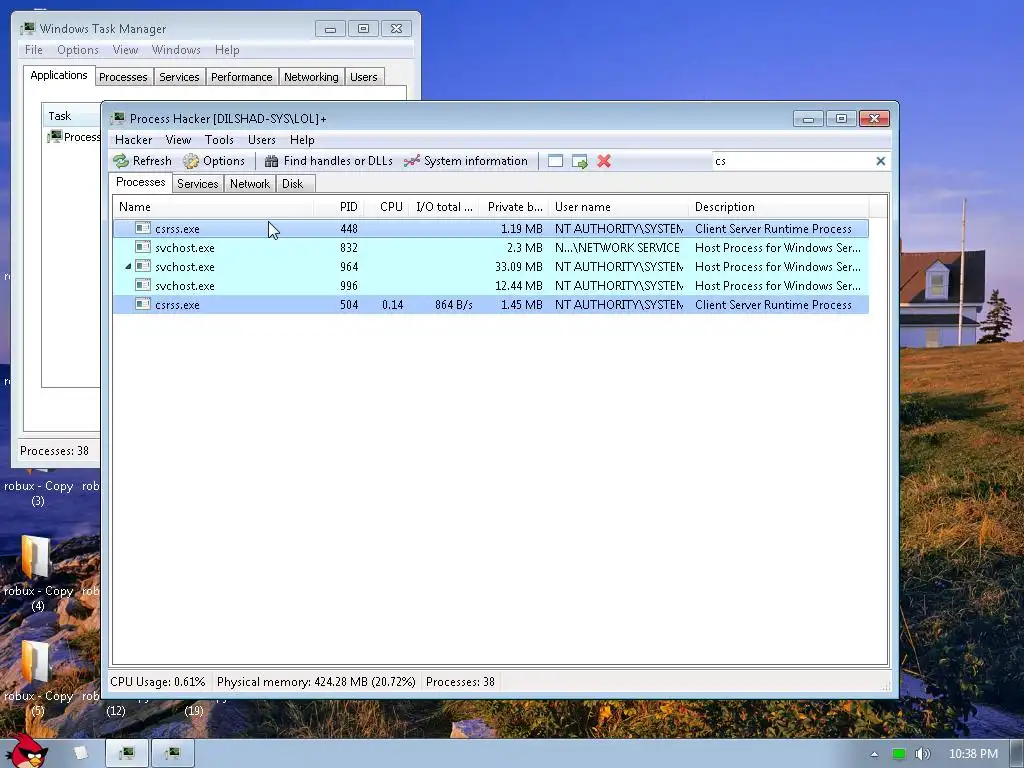The height and width of the screenshot is (768, 1024).
Task: Click the 'N...\NETWORK SERVICE' user name cell
Action: point(617,248)
